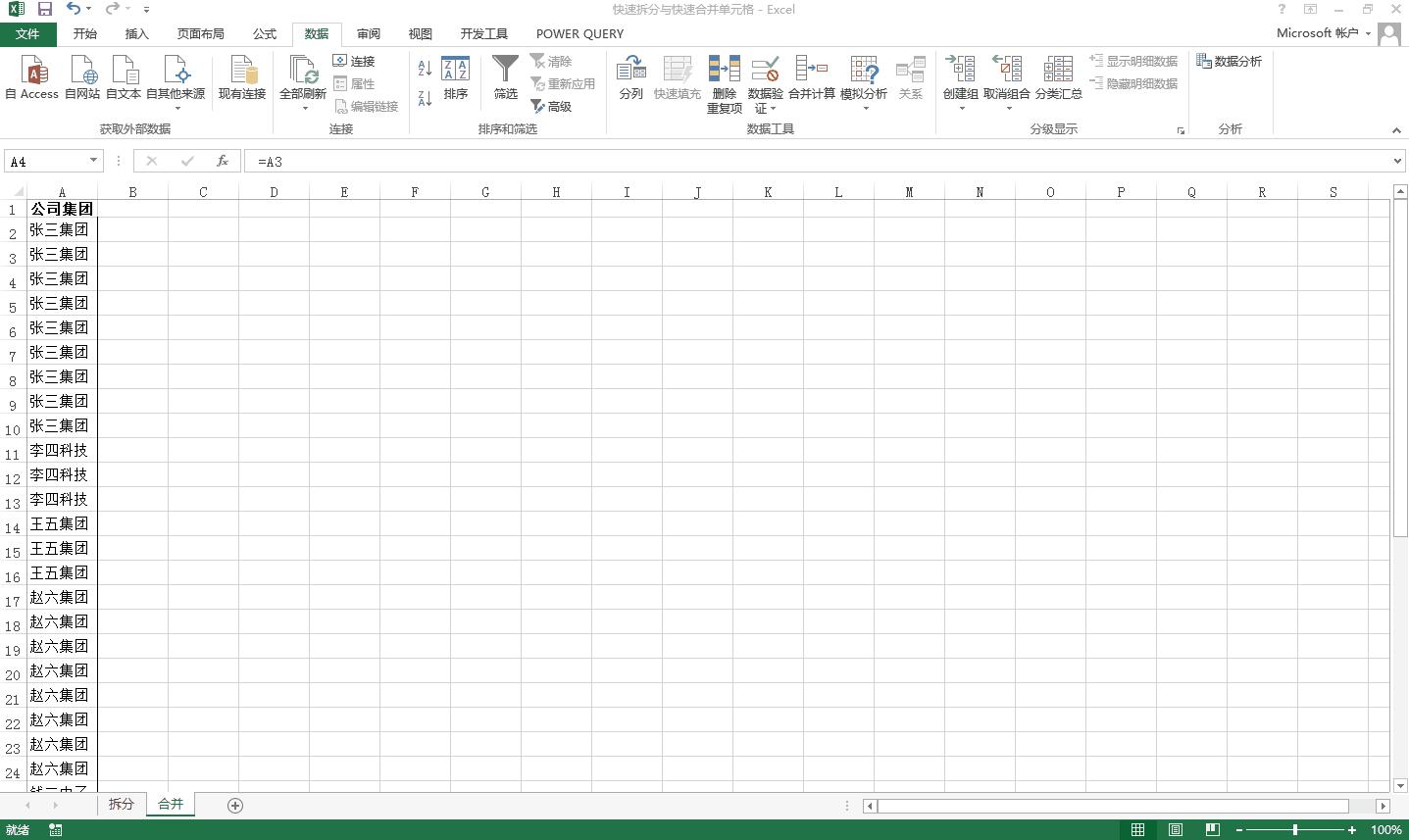Viewport: 1409px width, 840px height.
Task: Import data from web (自网站)
Action: pyautogui.click(x=82, y=77)
